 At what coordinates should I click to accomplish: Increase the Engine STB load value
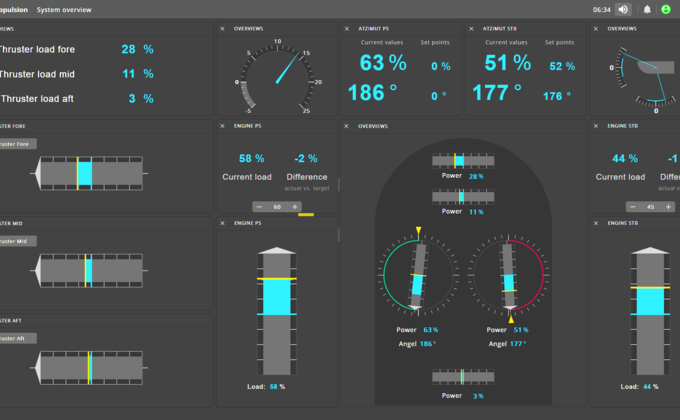669,206
